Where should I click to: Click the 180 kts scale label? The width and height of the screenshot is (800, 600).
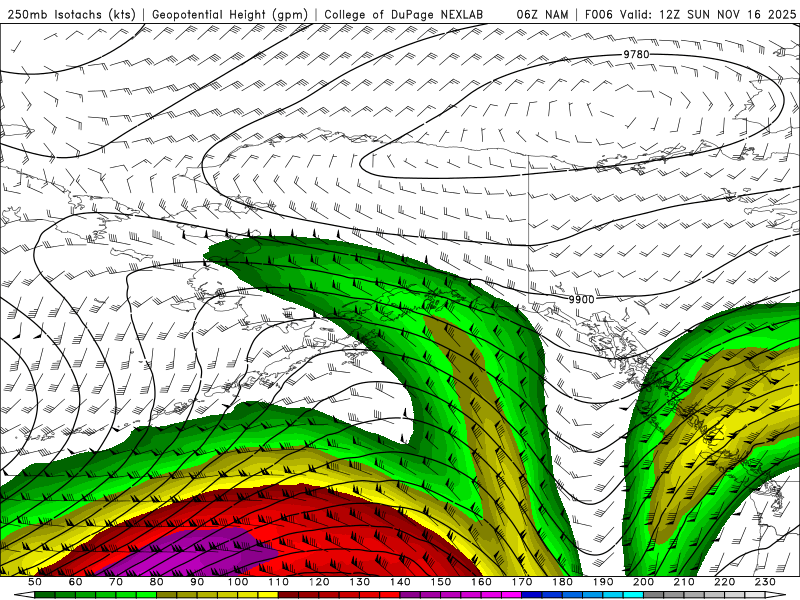(563, 582)
